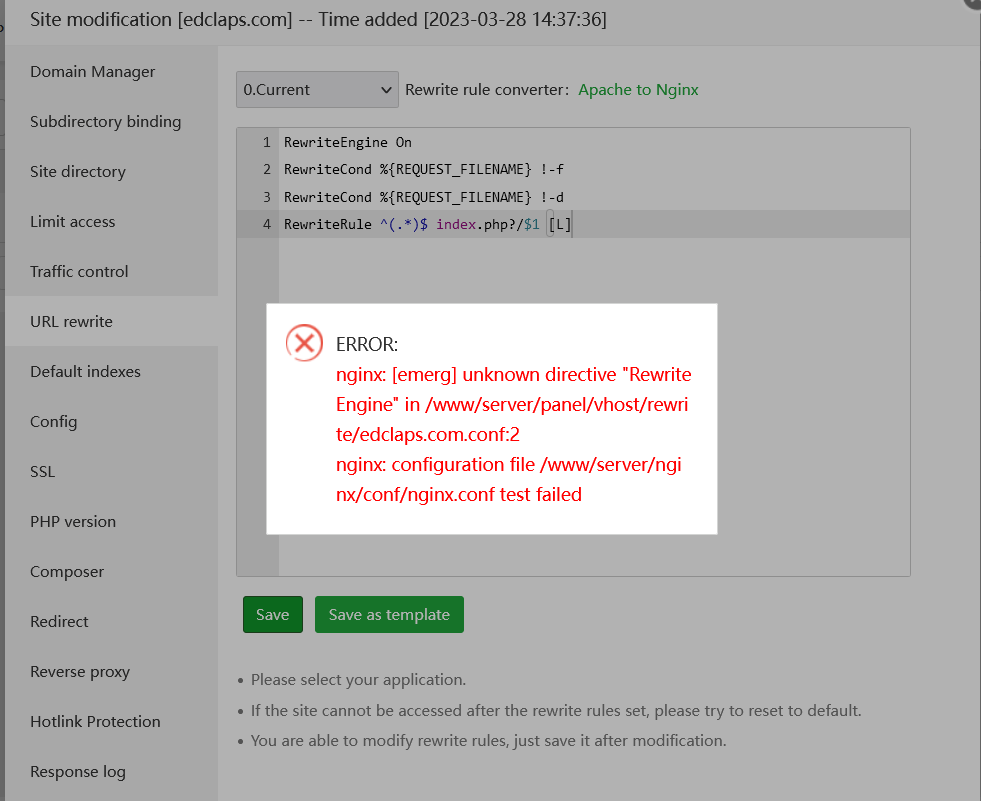Open the Redirect settings
The width and height of the screenshot is (981, 801).
click(59, 622)
